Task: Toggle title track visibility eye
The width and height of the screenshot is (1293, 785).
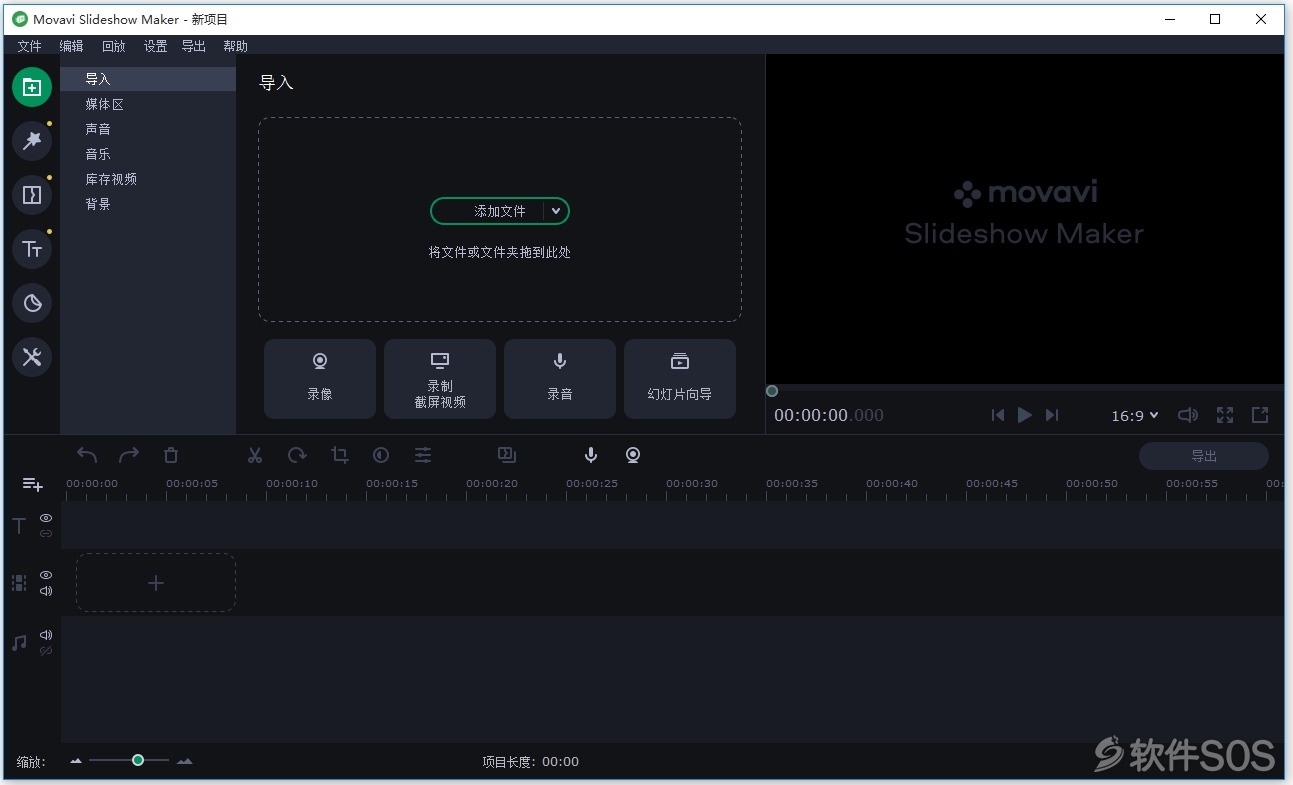Action: (x=46, y=518)
